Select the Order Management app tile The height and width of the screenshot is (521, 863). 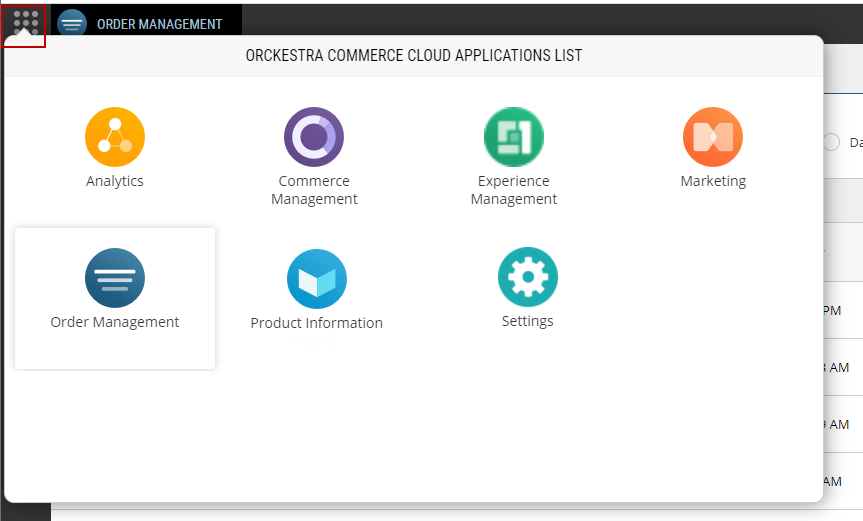[115, 298]
